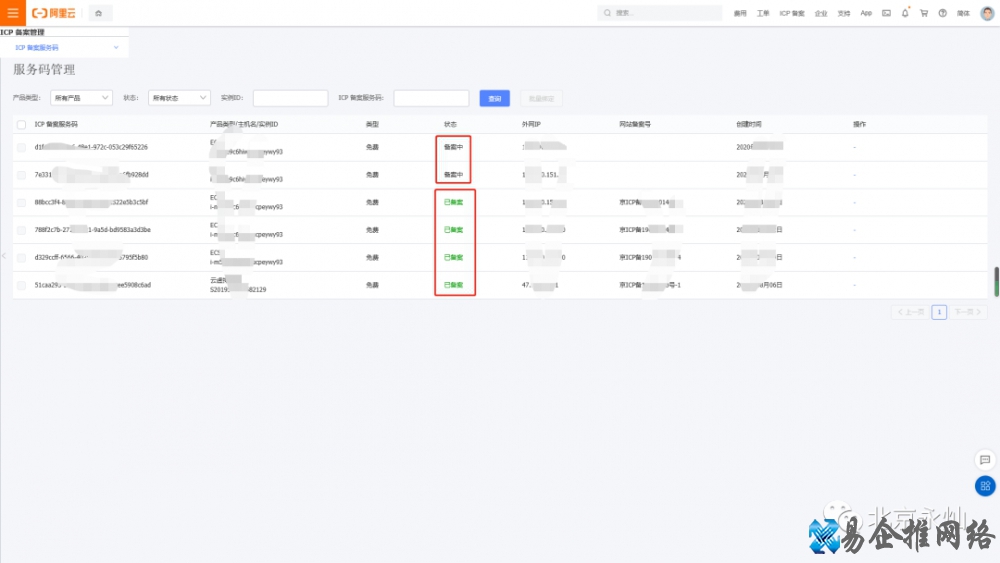Click the 实例ID input field
Viewport: 1000px width, 563px height.
290,98
